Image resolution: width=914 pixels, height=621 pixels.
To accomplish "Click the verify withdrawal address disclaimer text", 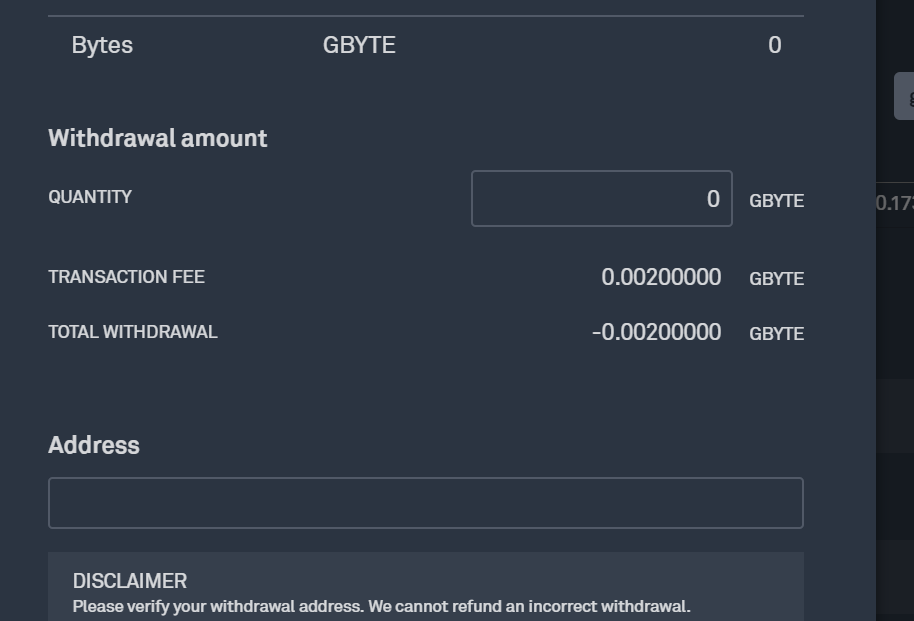I will [x=381, y=606].
